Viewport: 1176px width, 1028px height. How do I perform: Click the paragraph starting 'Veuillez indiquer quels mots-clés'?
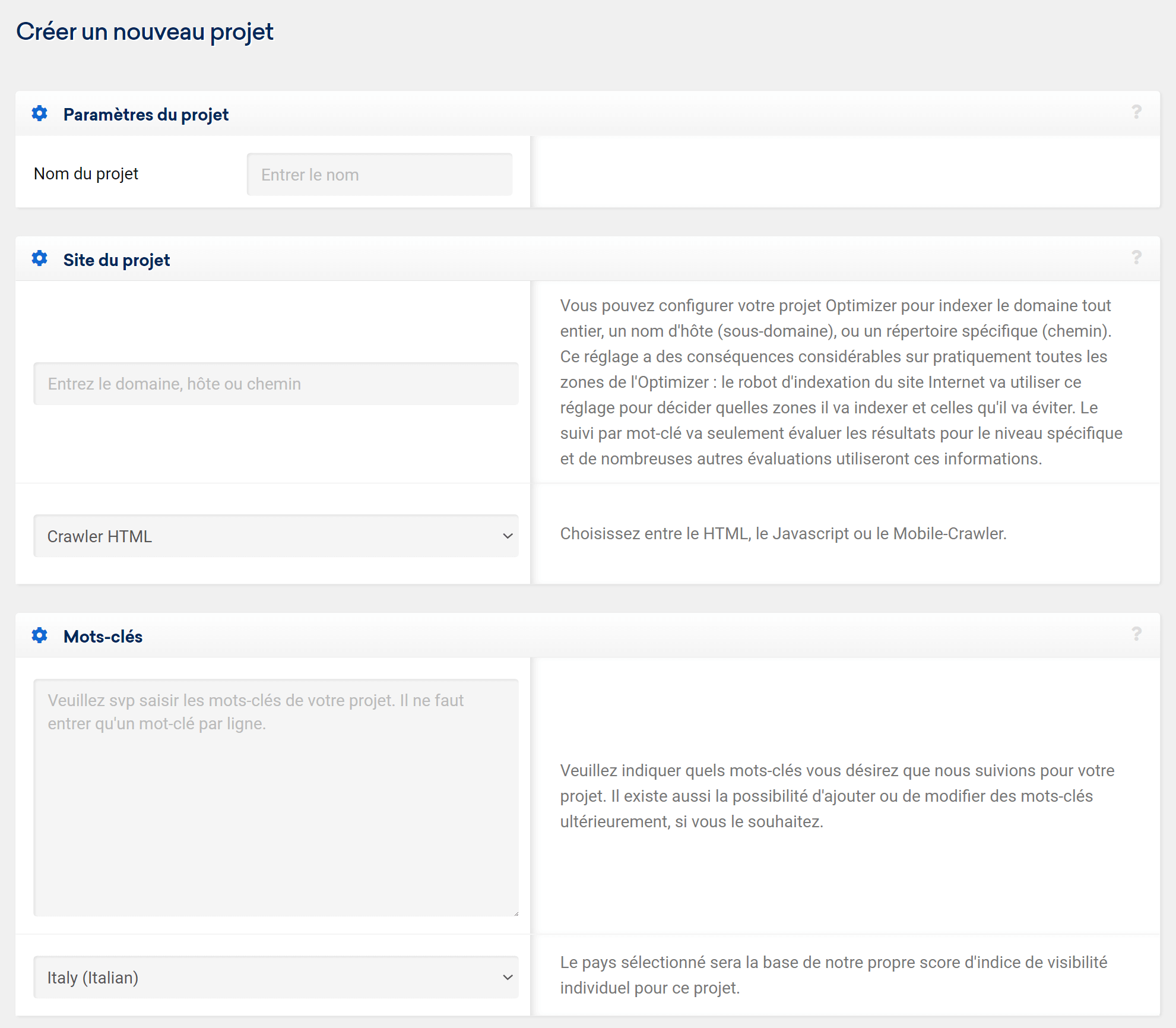(x=838, y=796)
